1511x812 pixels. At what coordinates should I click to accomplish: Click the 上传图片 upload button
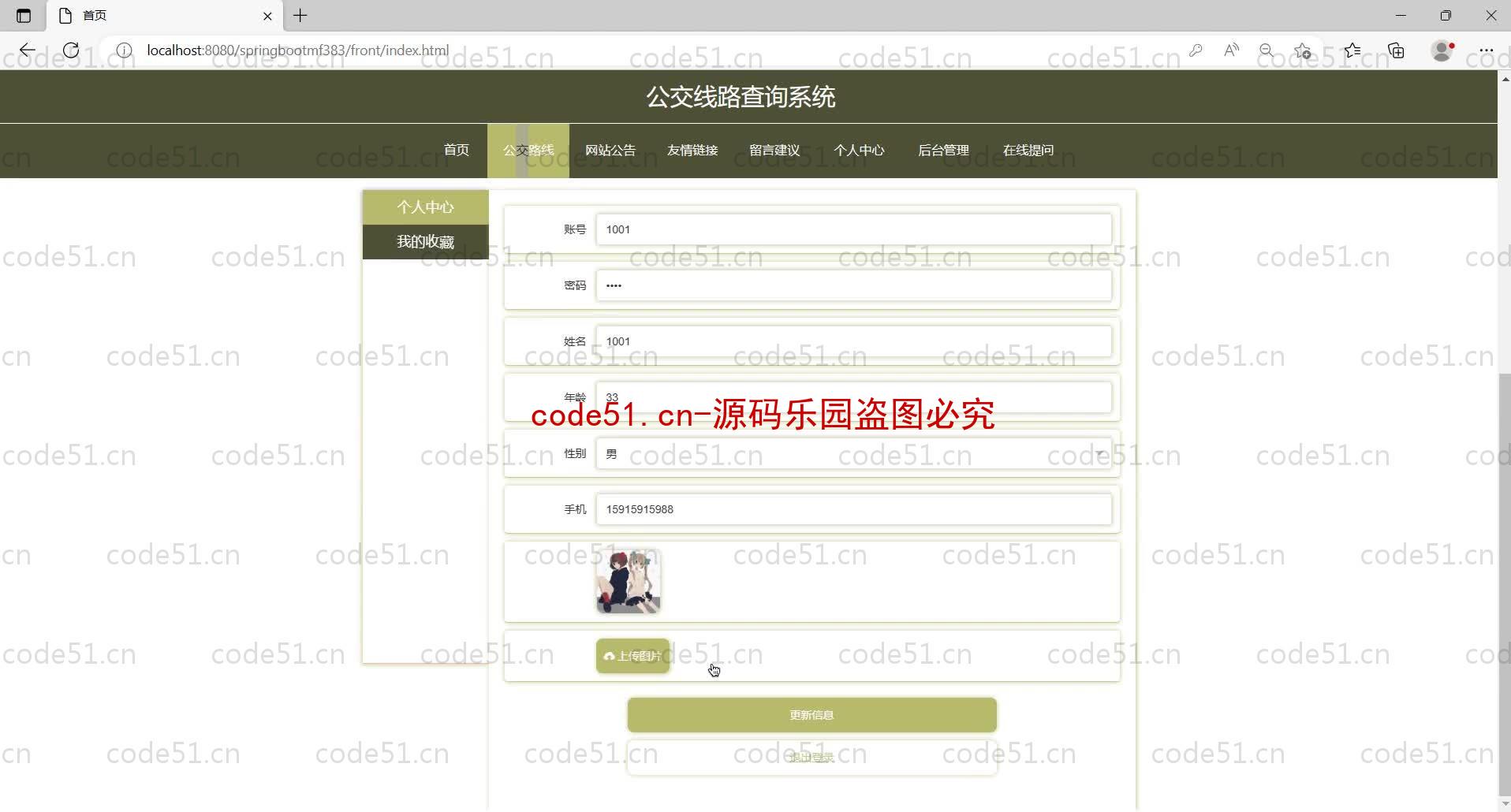[x=632, y=656]
